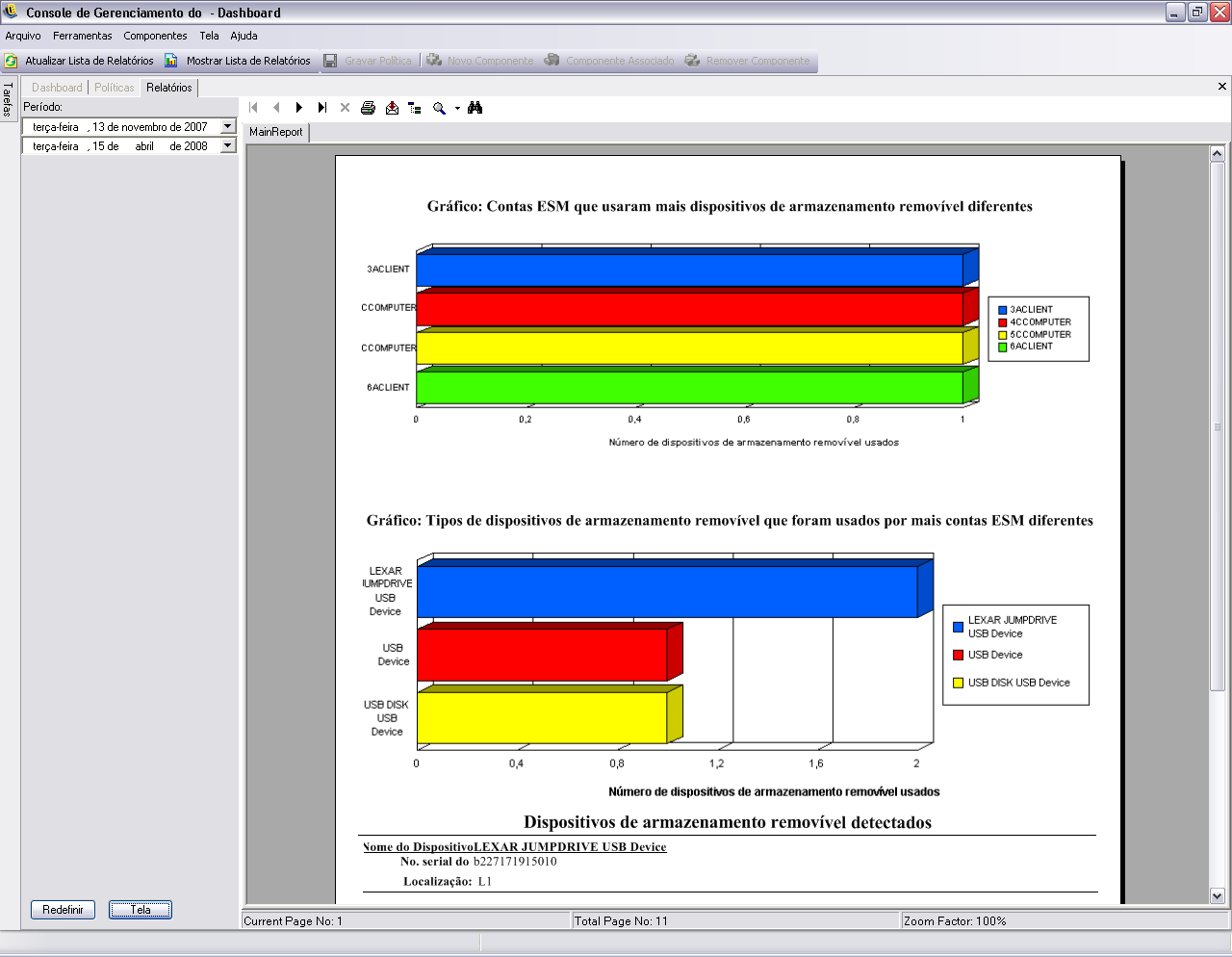This screenshot has width=1232, height=957.
Task: Click the report vertical scrollbar down arrow
Action: click(x=1217, y=895)
